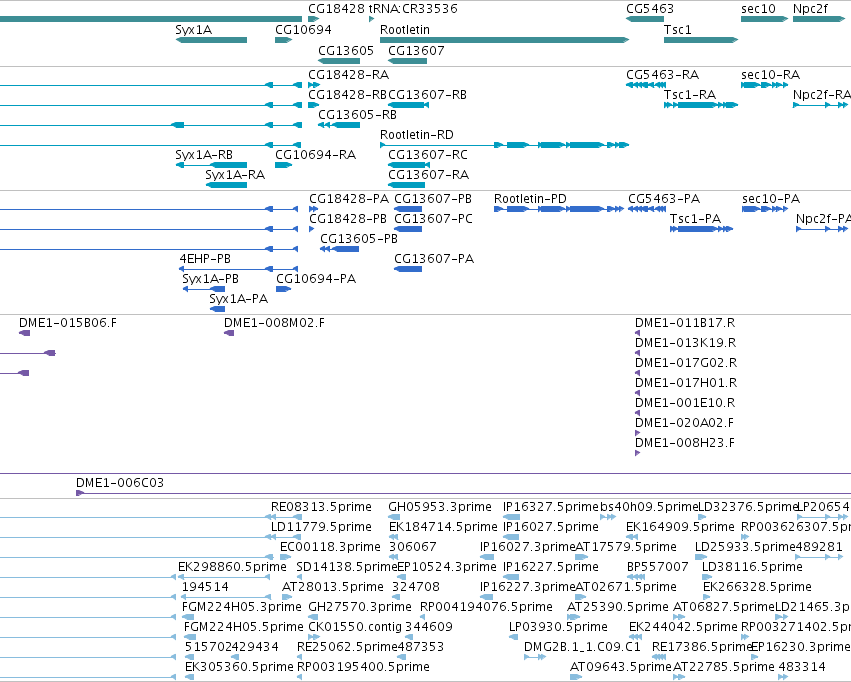Select the sec10-PA protein label
This screenshot has height=682, width=851.
[x=771, y=199]
